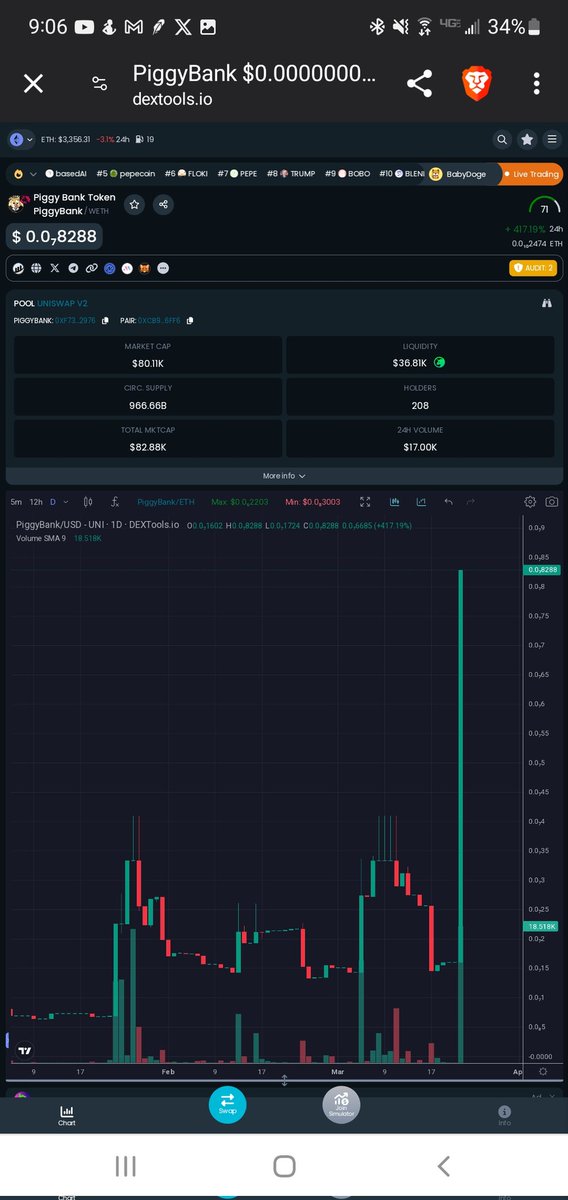Open the PIGGYBANK address 0XF73...2976
The image size is (568, 1200).
point(76,320)
